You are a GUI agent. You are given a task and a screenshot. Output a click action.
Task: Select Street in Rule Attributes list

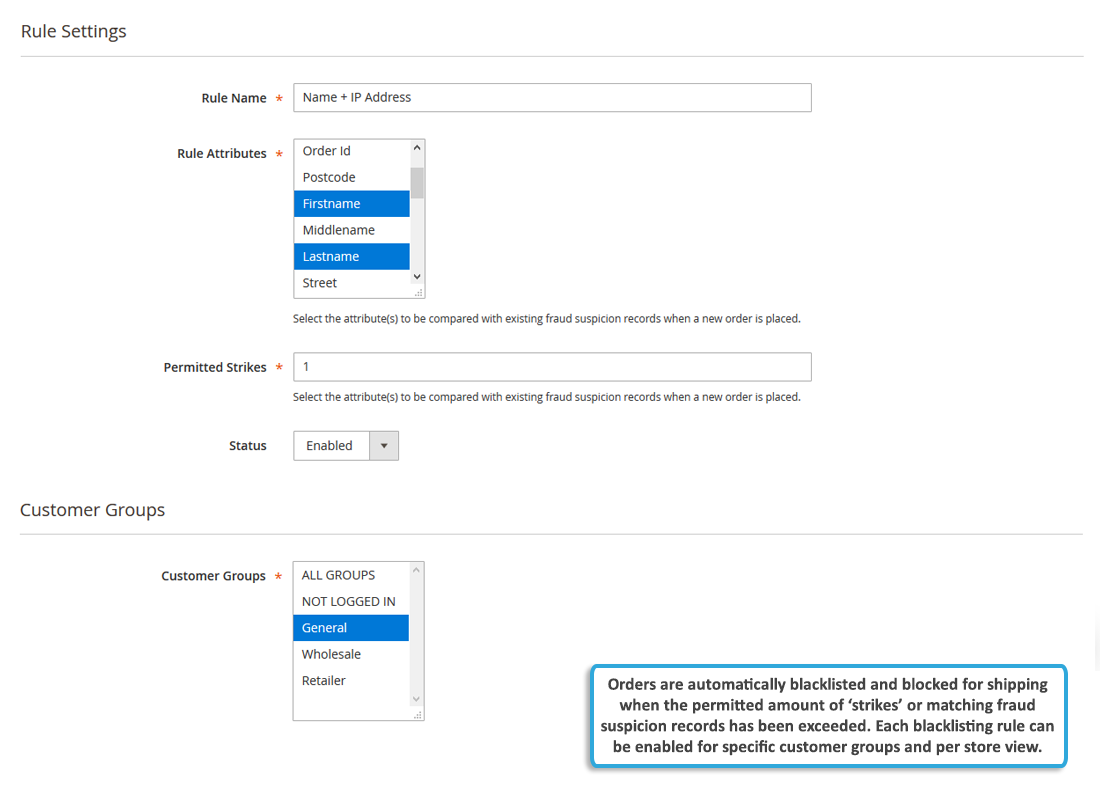pos(351,283)
